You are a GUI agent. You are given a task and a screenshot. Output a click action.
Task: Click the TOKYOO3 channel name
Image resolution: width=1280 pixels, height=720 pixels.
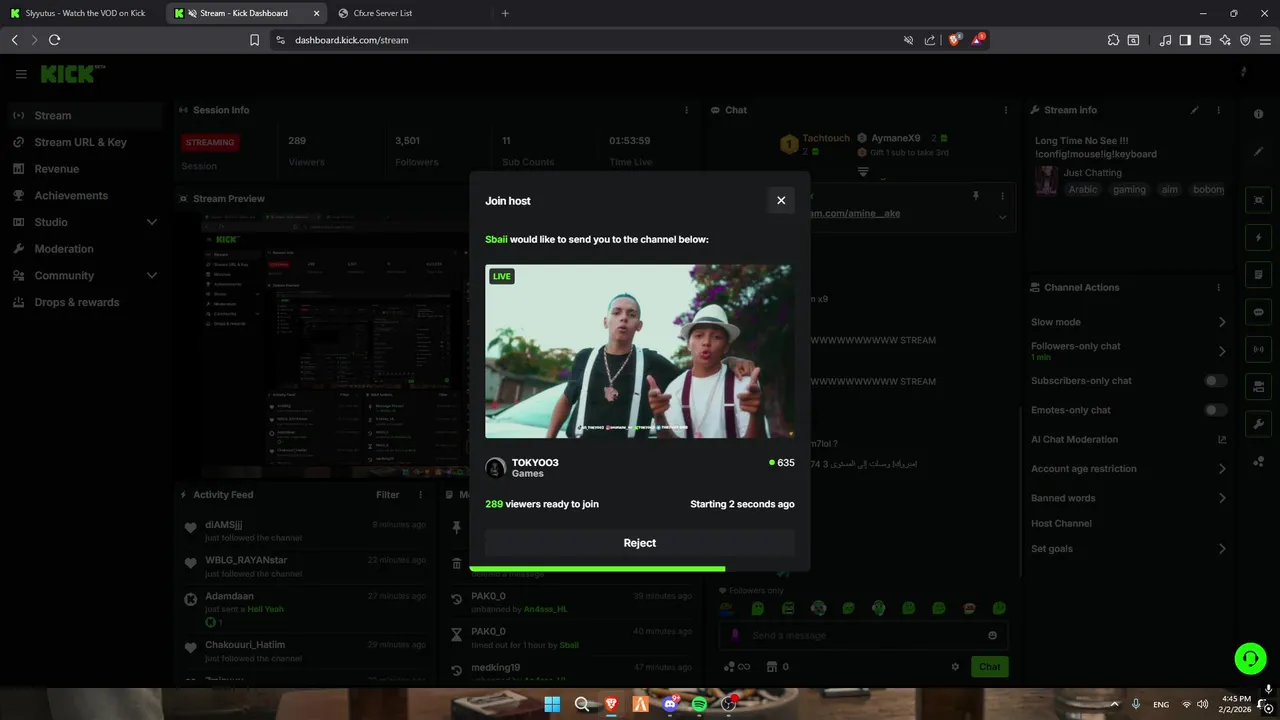coord(535,463)
